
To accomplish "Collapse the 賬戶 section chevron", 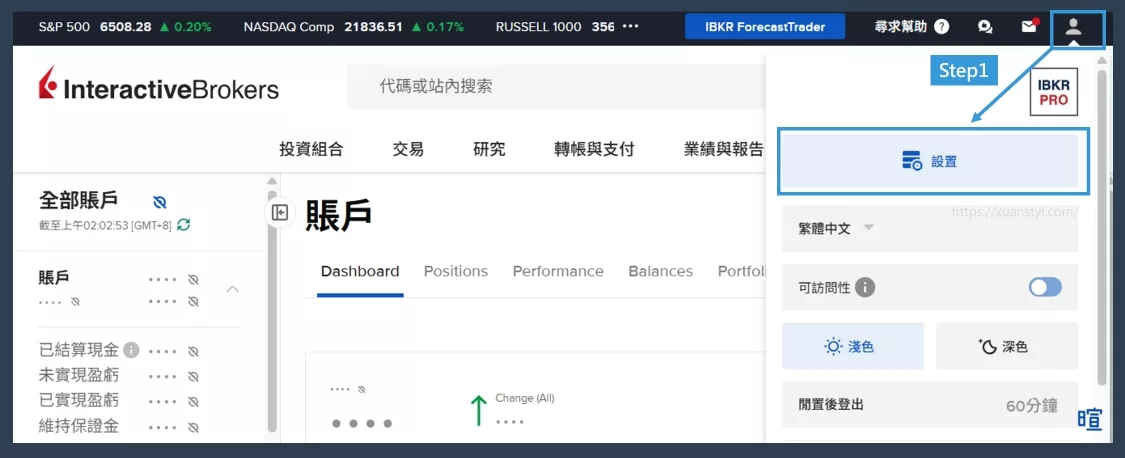I will 232,289.
